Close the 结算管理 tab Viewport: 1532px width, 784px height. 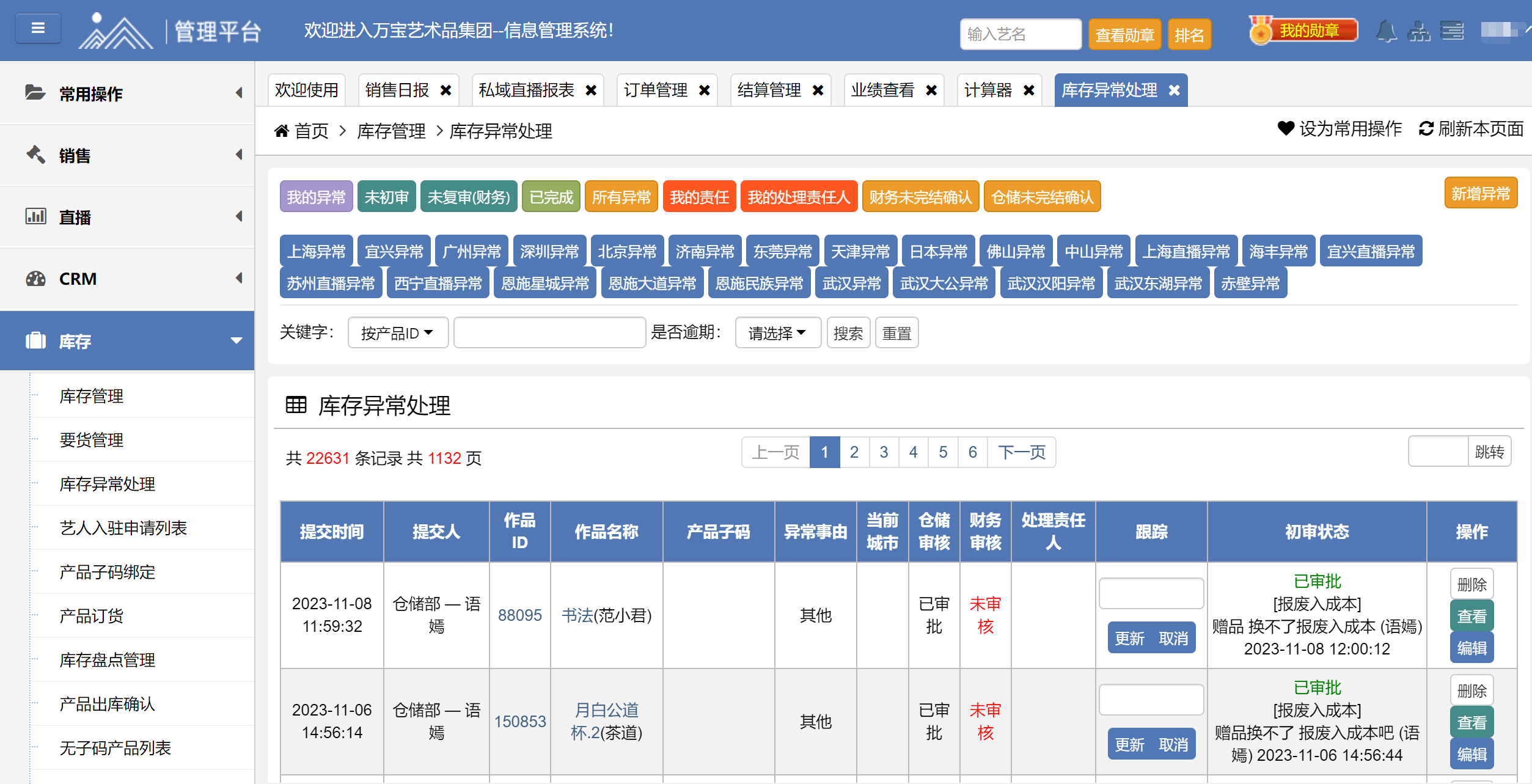818,90
